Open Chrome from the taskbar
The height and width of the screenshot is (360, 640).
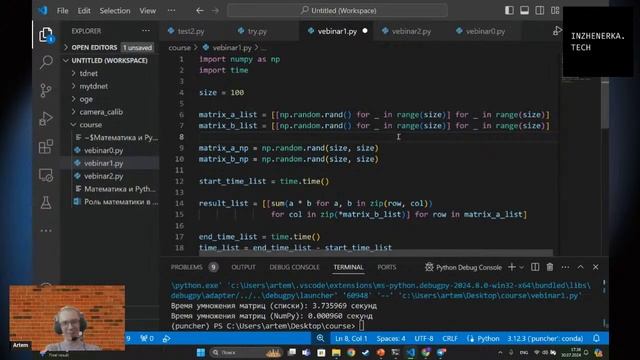(x=351, y=352)
